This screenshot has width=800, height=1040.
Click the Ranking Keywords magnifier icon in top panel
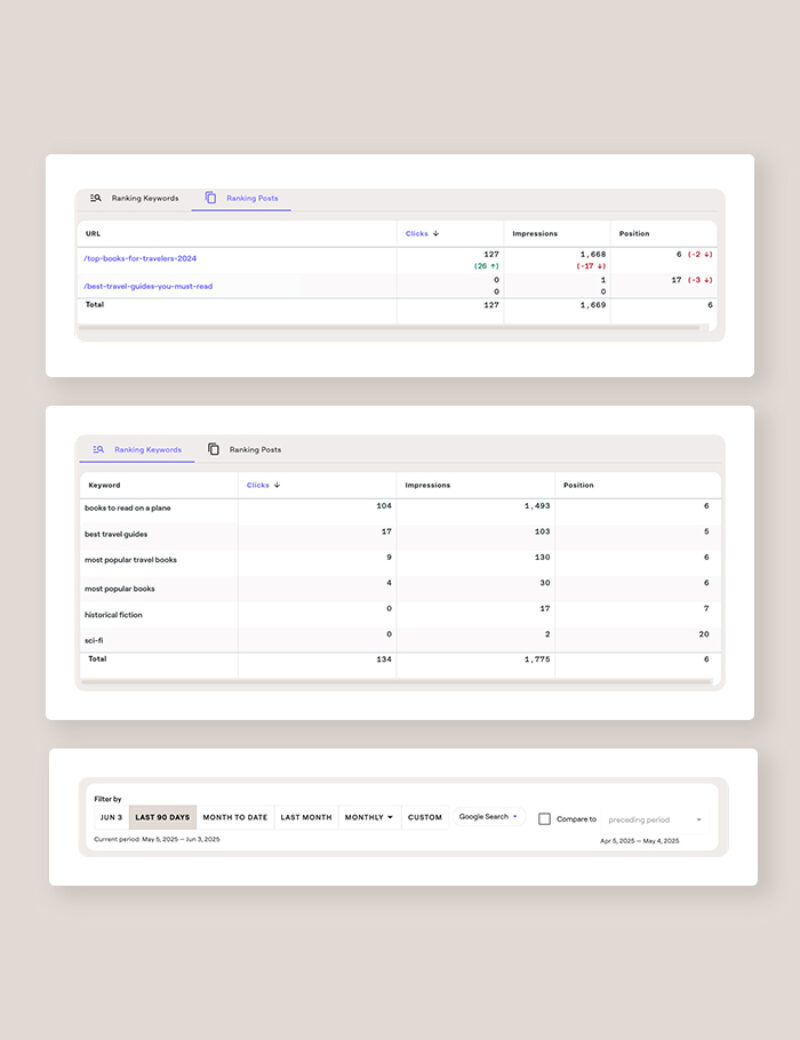[x=96, y=198]
